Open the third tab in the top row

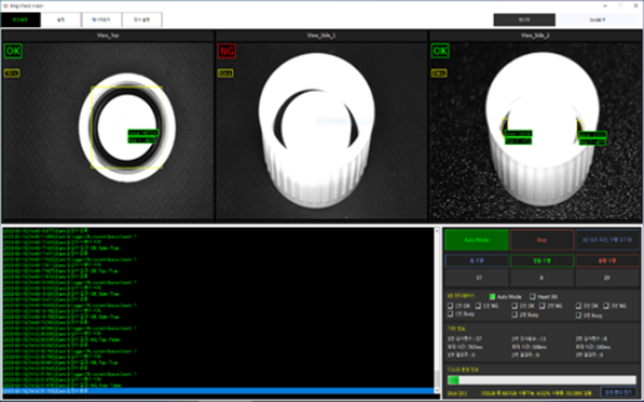[101, 20]
